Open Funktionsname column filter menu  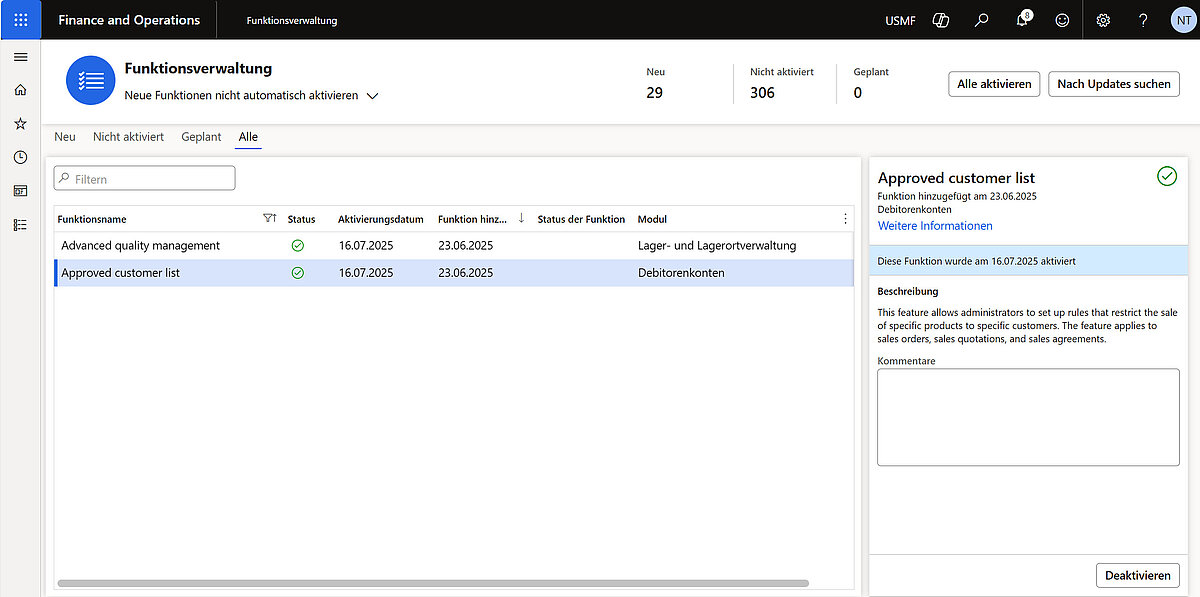click(268, 219)
